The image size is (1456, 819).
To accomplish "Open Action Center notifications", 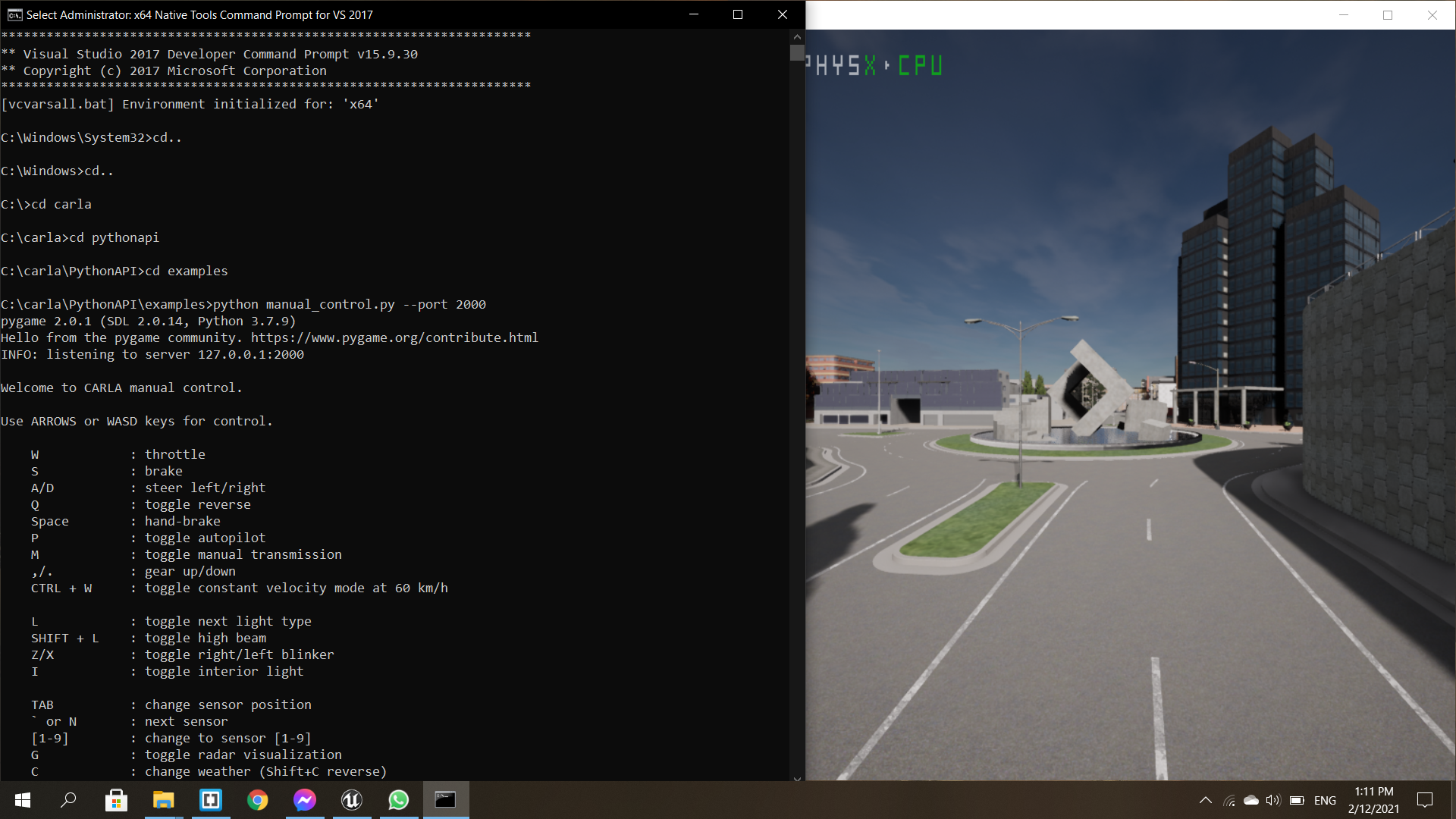I will point(1424,800).
